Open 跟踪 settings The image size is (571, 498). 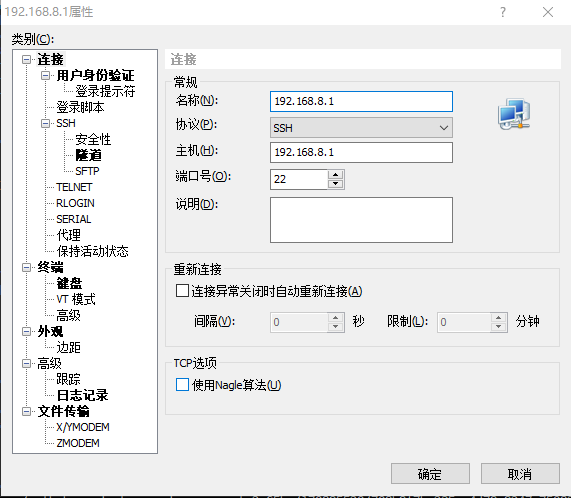tap(68, 379)
